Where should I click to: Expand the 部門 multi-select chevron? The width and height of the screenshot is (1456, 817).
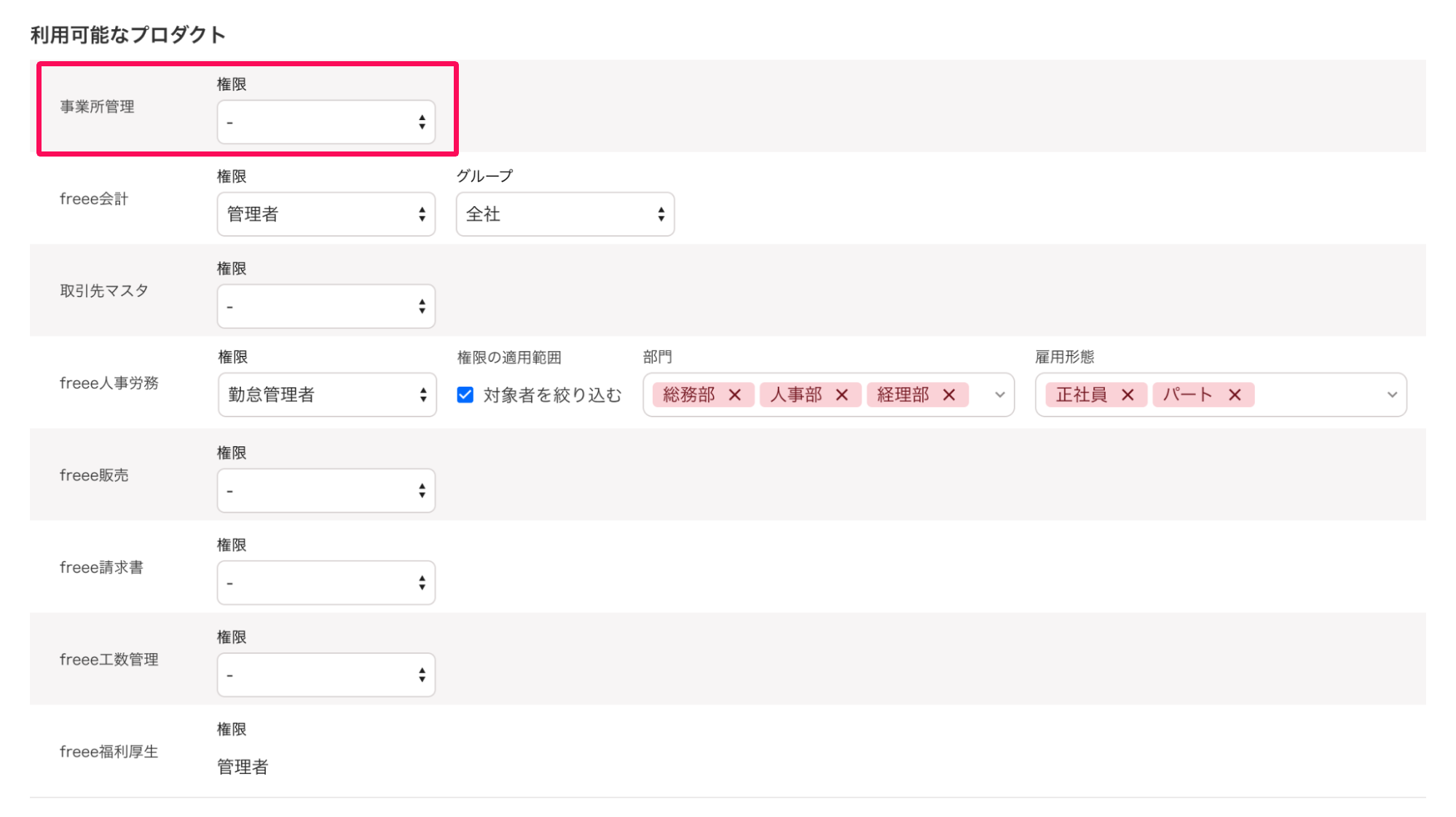1000,395
